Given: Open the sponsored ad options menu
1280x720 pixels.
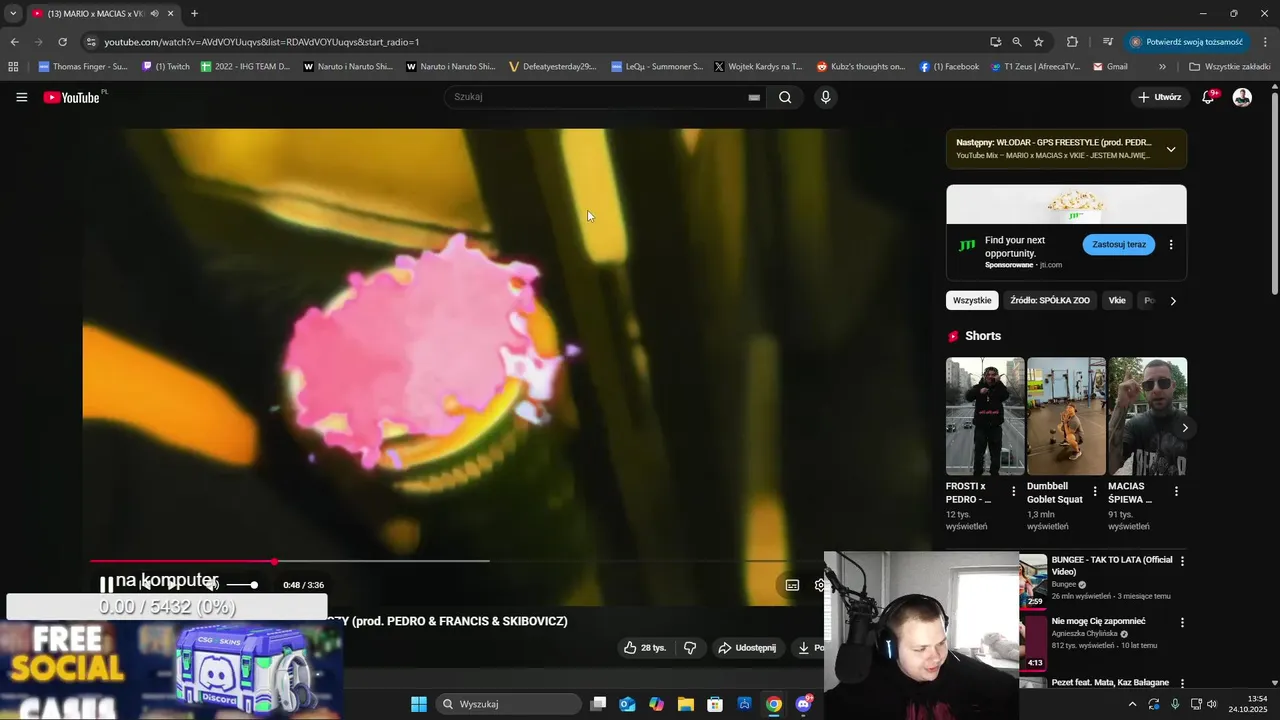Looking at the screenshot, I should click(x=1171, y=244).
